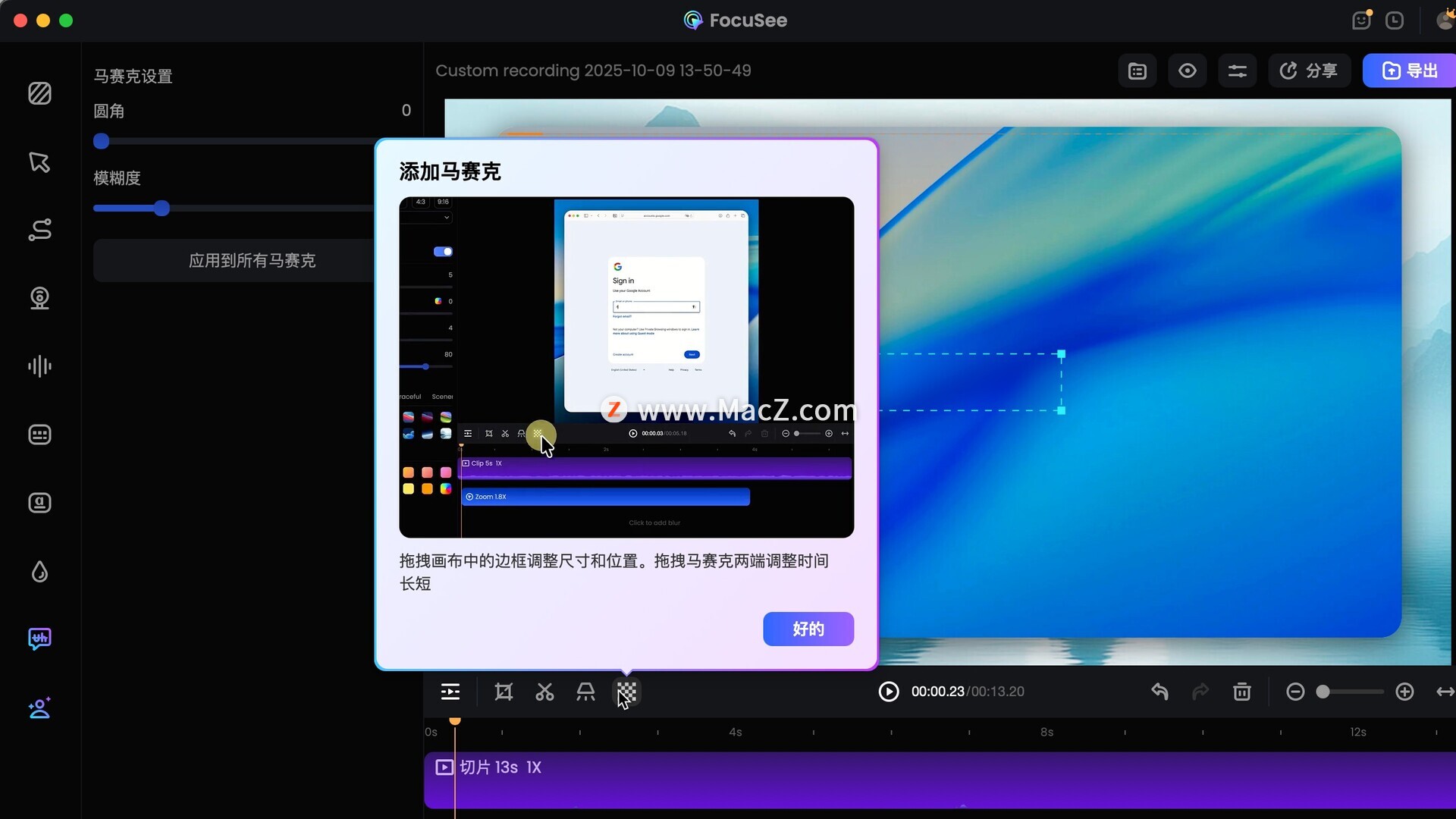Open the cursor settings sidebar icon

point(39,162)
